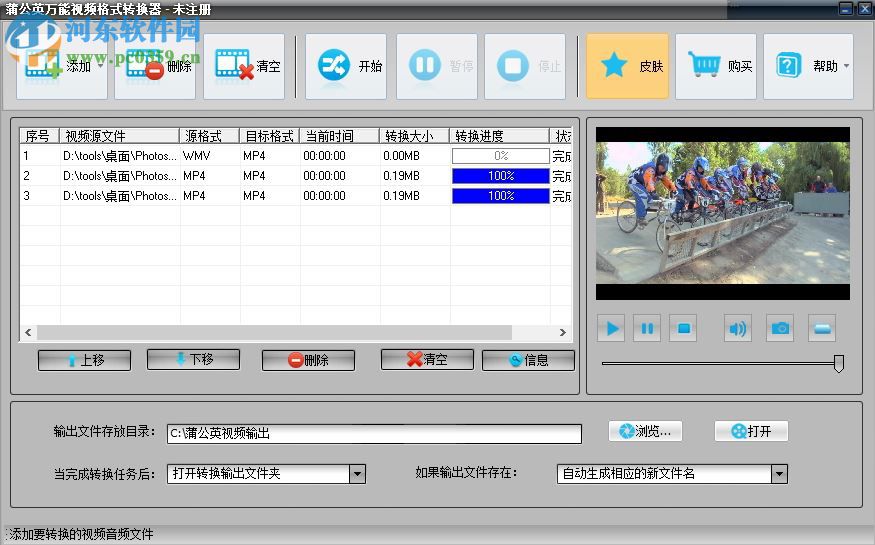Click the 源格式 column header
Viewport: 875px width, 545px height.
tap(209, 136)
